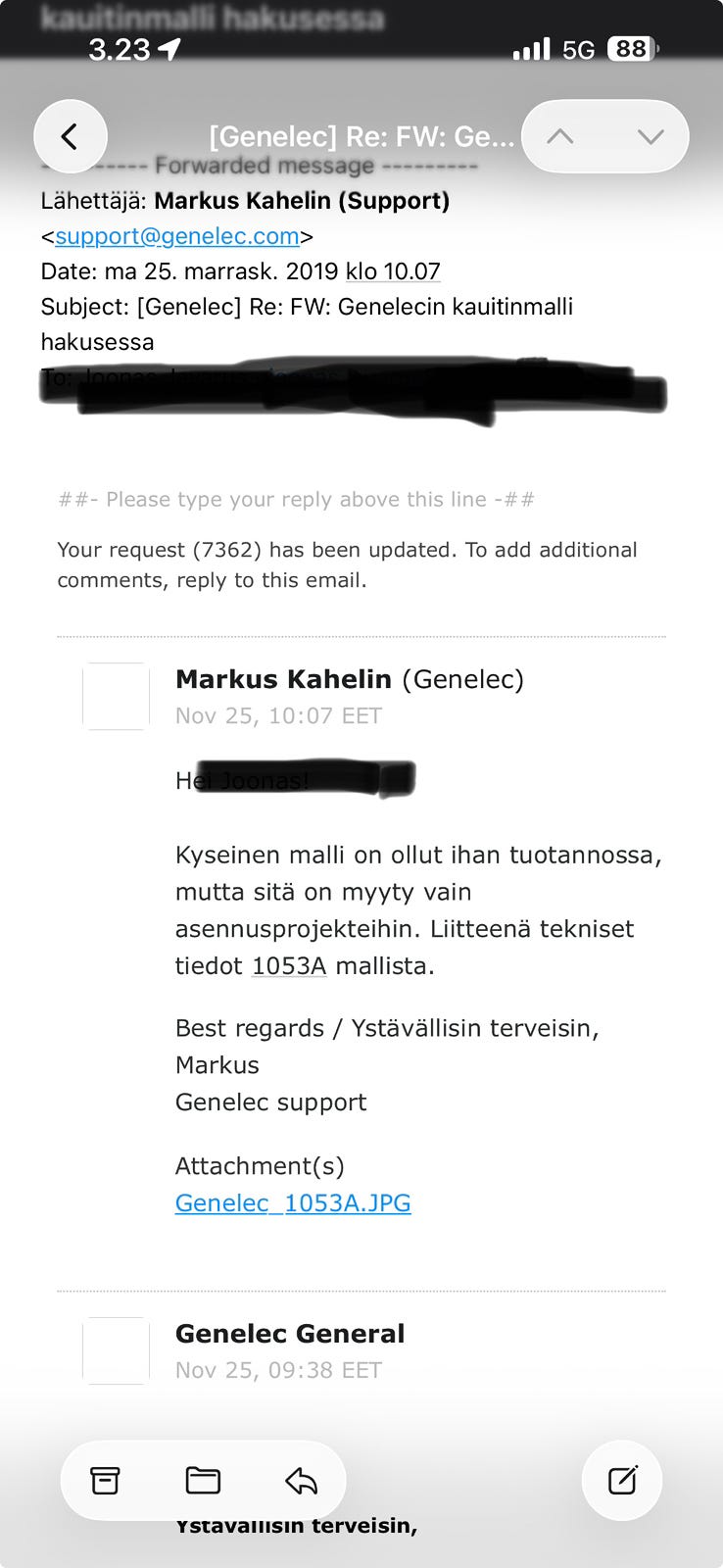The width and height of the screenshot is (723, 1568).
Task: Archive this email using the box icon
Action: point(105,1480)
